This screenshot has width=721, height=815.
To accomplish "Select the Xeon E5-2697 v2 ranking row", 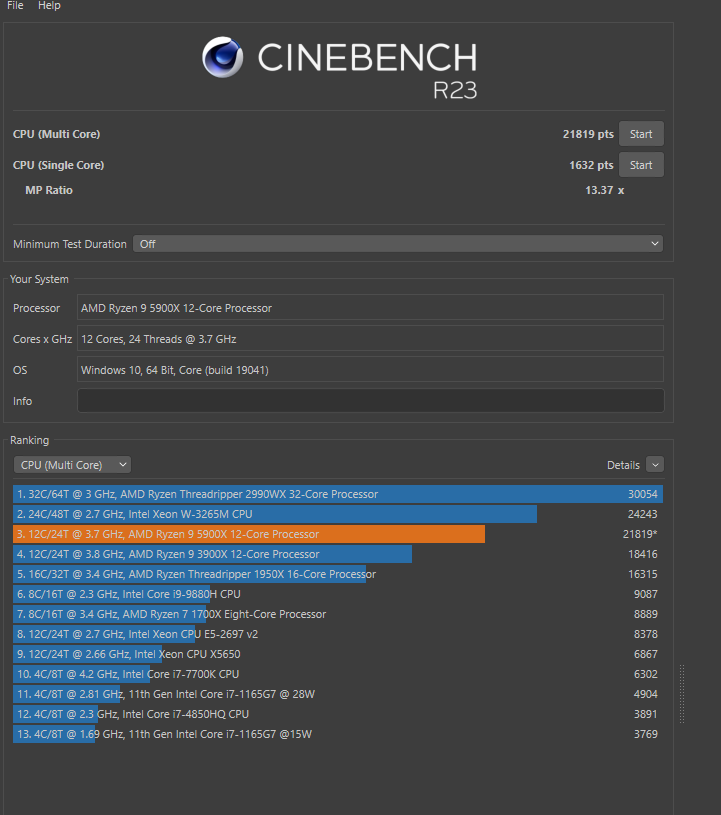I will tap(338, 634).
